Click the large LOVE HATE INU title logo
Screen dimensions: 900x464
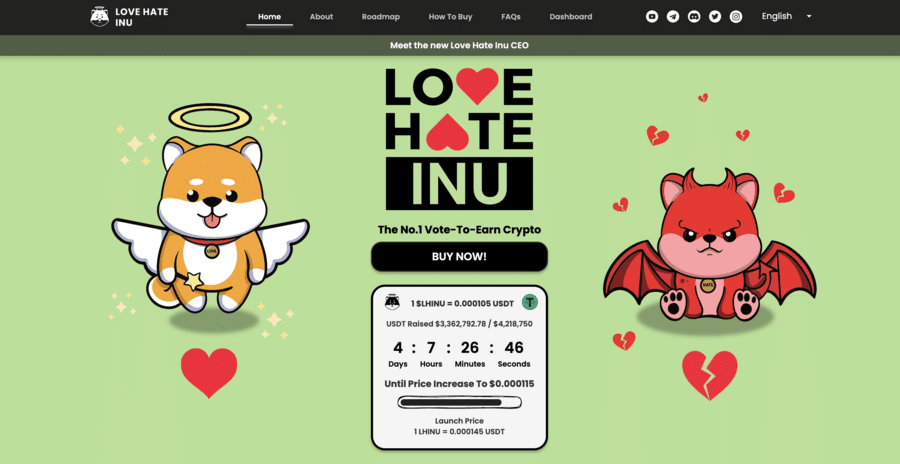click(x=459, y=140)
